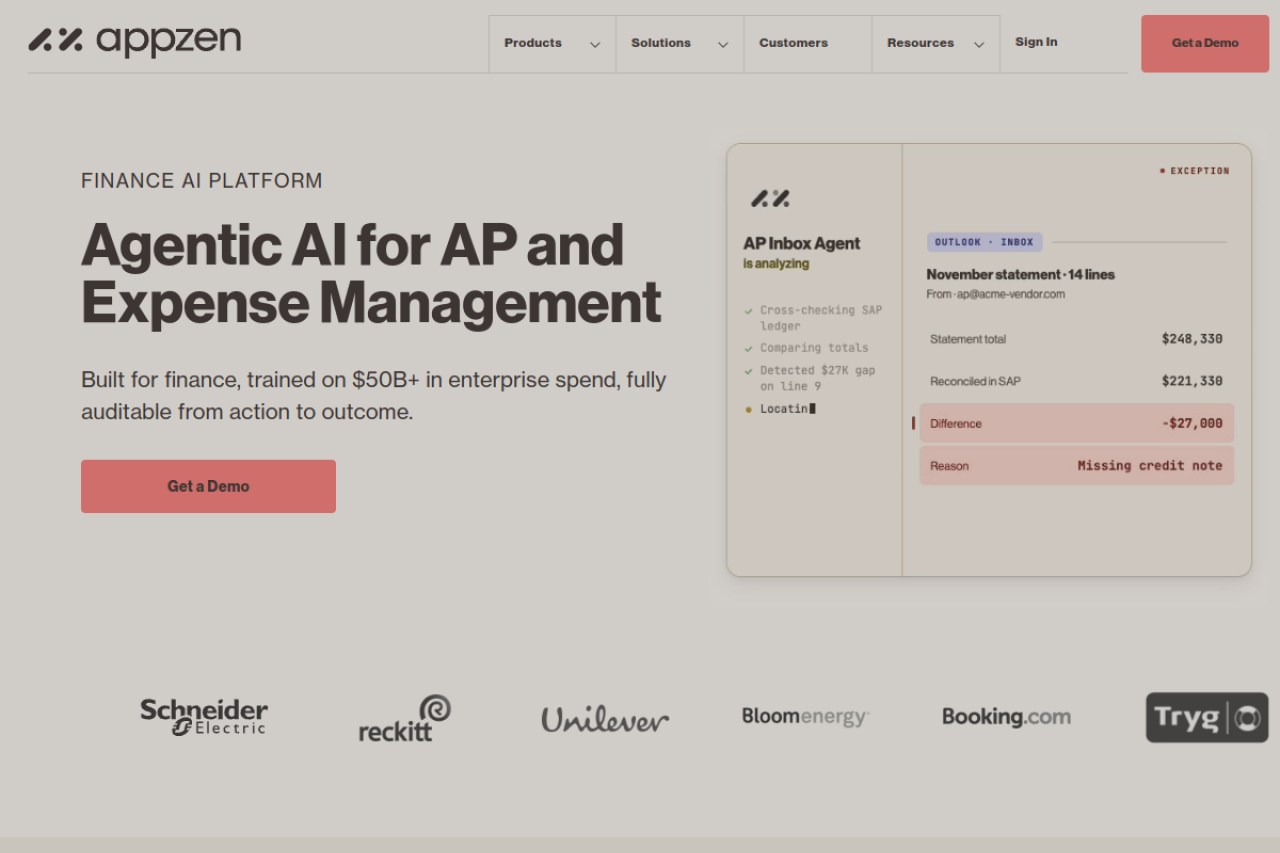Image resolution: width=1280 pixels, height=853 pixels.
Task: Click the Reconciled in SAP row label
Action: pos(975,381)
